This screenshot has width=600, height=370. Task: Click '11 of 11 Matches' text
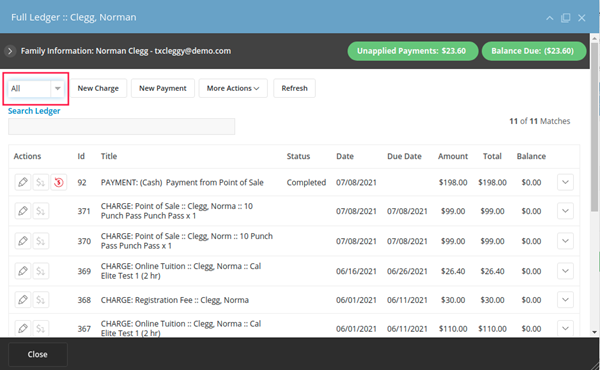pos(540,121)
